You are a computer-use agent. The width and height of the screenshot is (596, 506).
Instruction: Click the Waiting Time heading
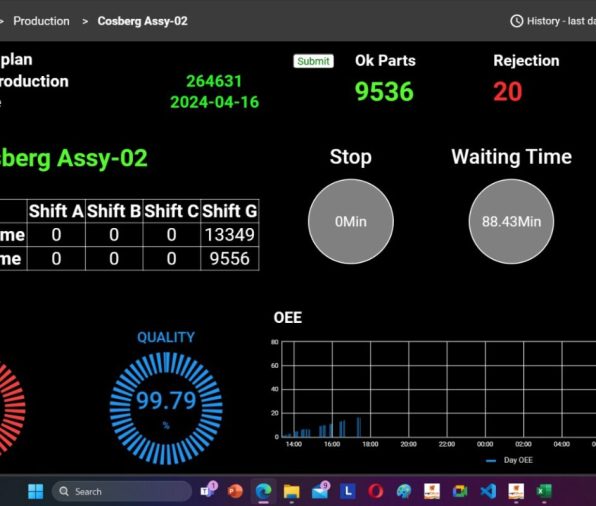(511, 157)
